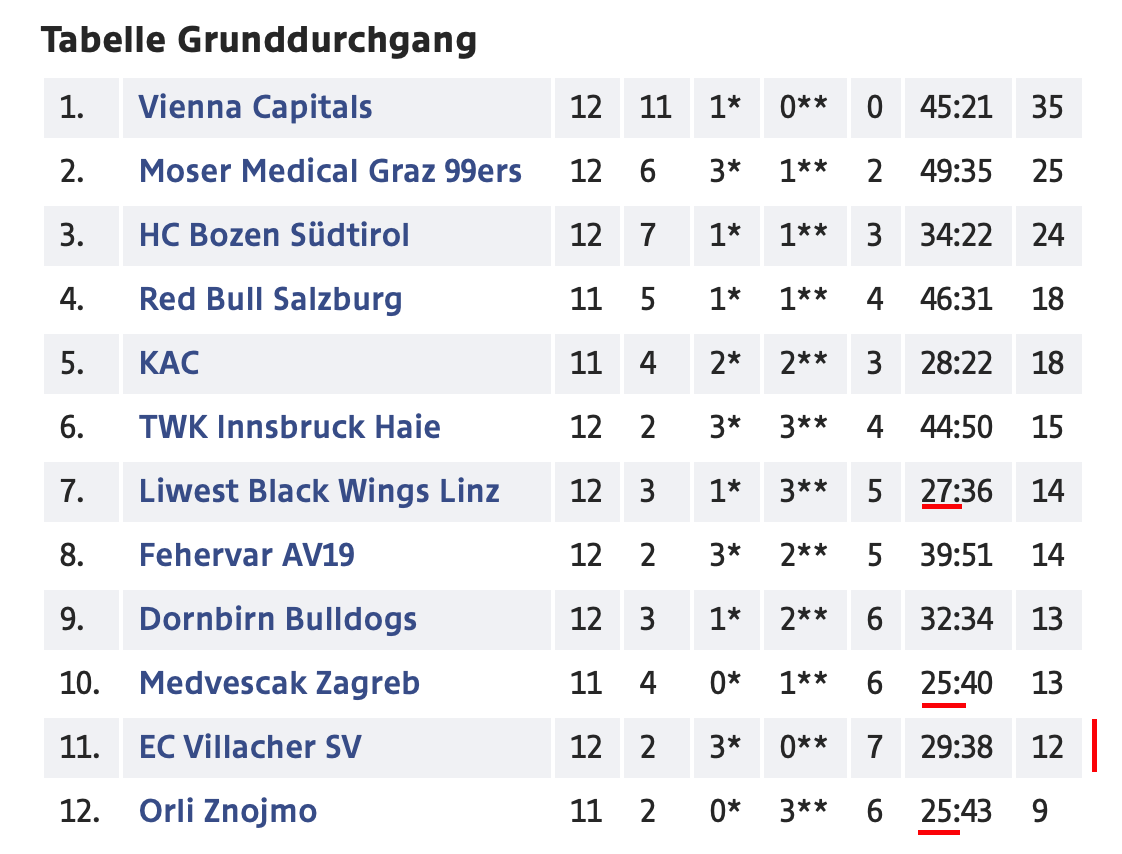This screenshot has height=854, width=1122.
Task: Open TWK Innsbruck Haie link
Action: tap(289, 427)
